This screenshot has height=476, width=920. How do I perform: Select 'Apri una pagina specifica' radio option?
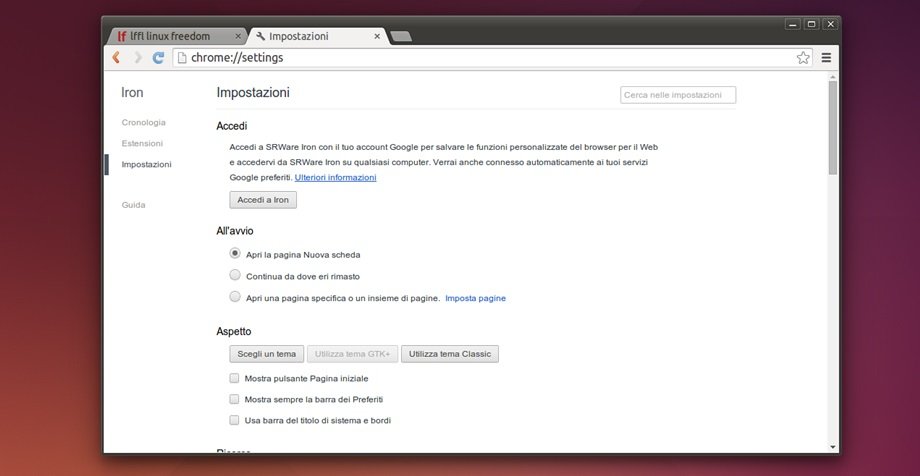235,296
